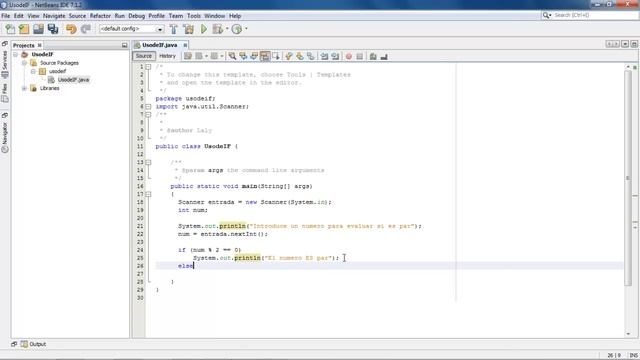Start macro recording with the red circle
The image size is (640, 360).
point(349,56)
